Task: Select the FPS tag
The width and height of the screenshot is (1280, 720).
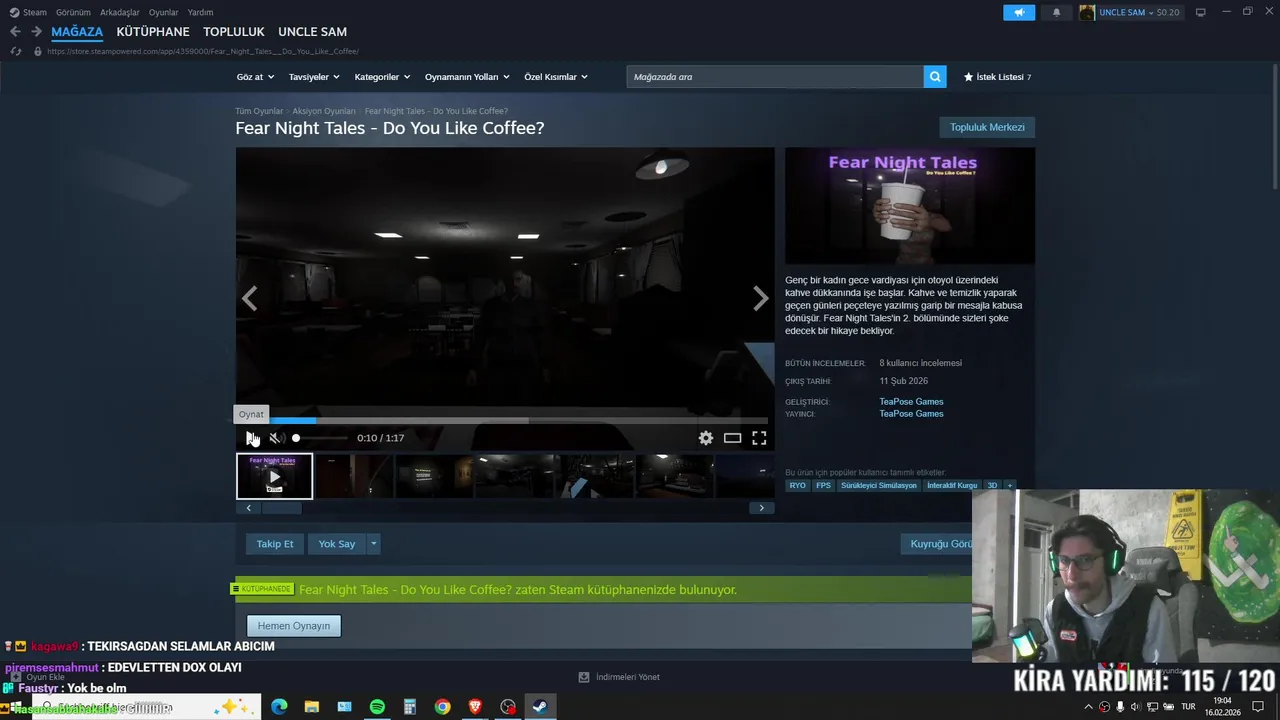Action: (823, 485)
